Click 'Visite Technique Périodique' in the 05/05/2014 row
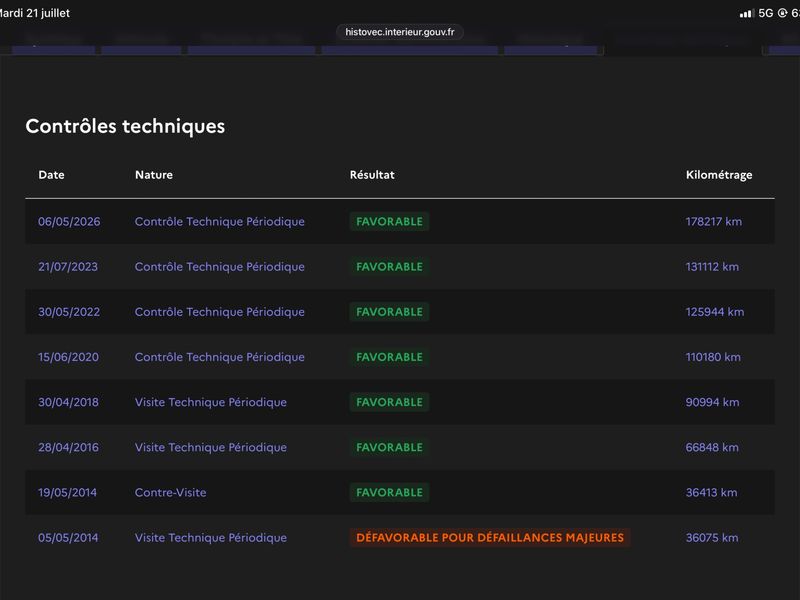The width and height of the screenshot is (800, 600). click(x=211, y=538)
